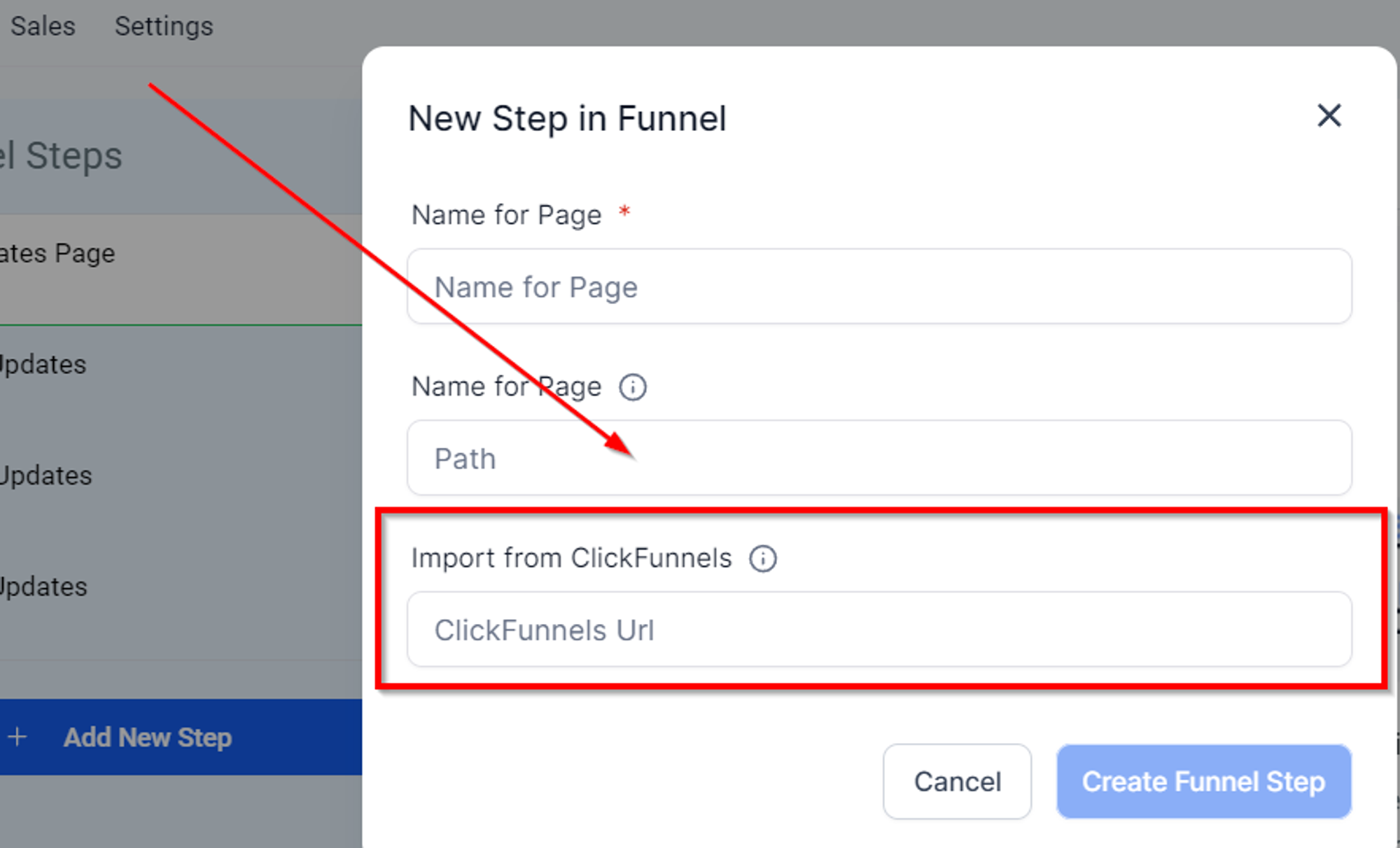Click the plus icon on Add New Step
1400x848 pixels.
[17, 737]
